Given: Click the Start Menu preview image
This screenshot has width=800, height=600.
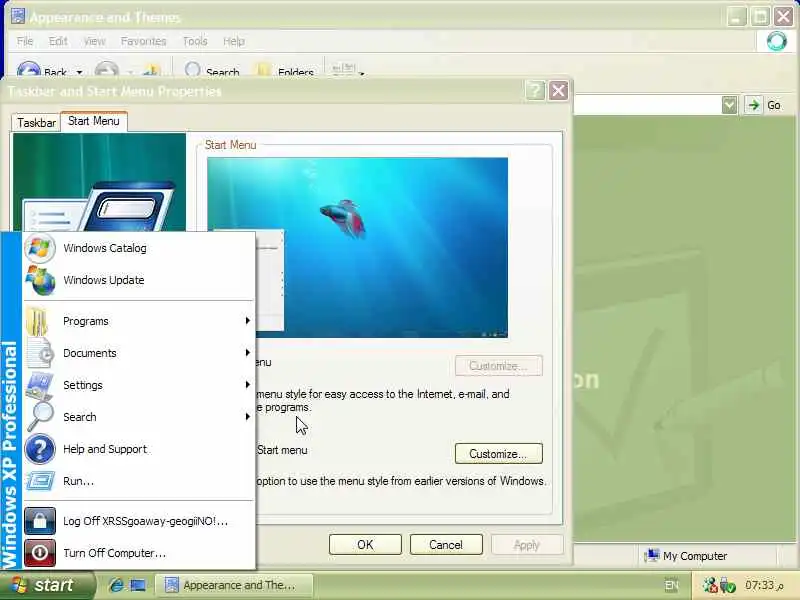Looking at the screenshot, I should (x=357, y=247).
